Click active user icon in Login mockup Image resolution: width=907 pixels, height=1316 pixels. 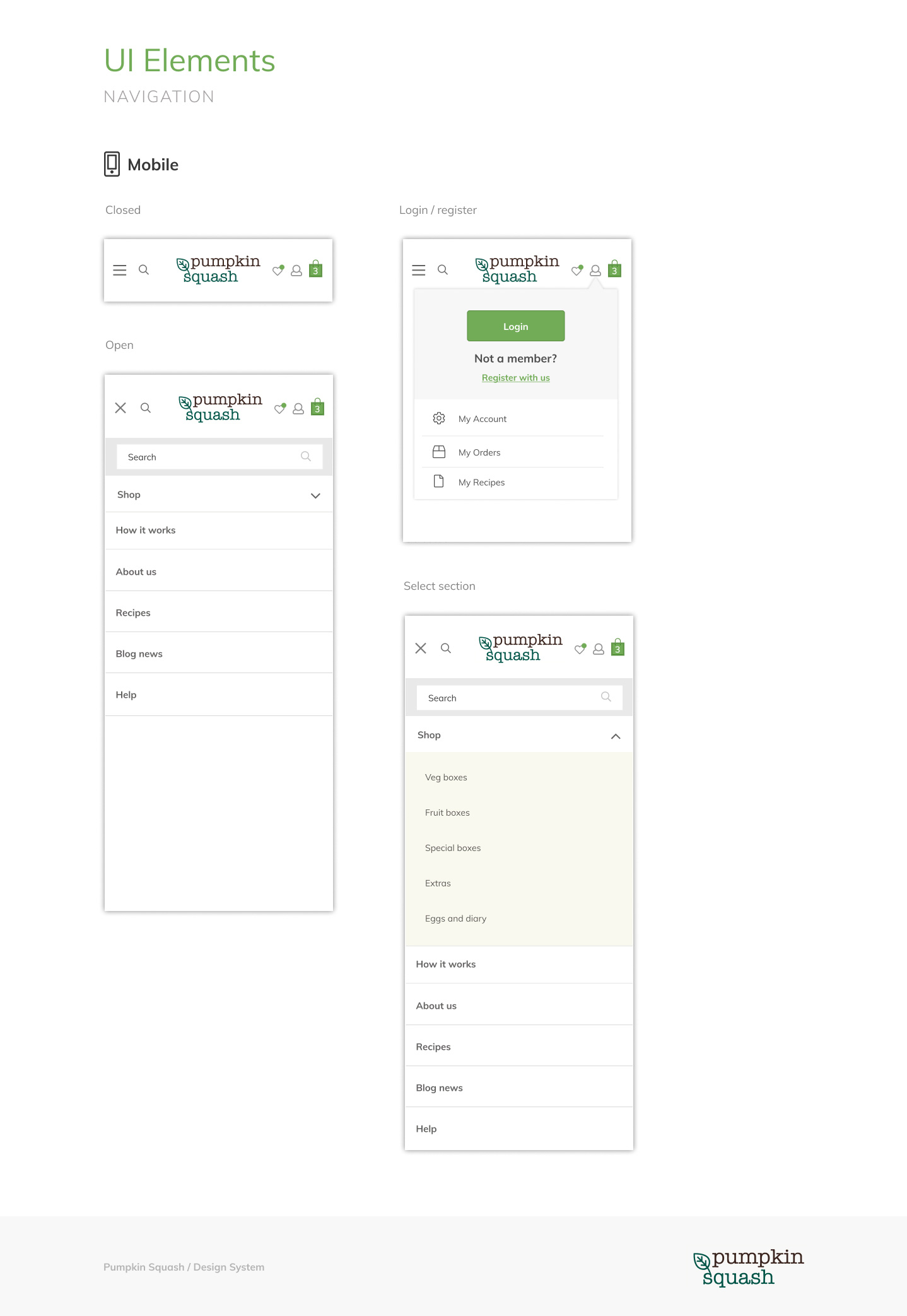point(595,271)
